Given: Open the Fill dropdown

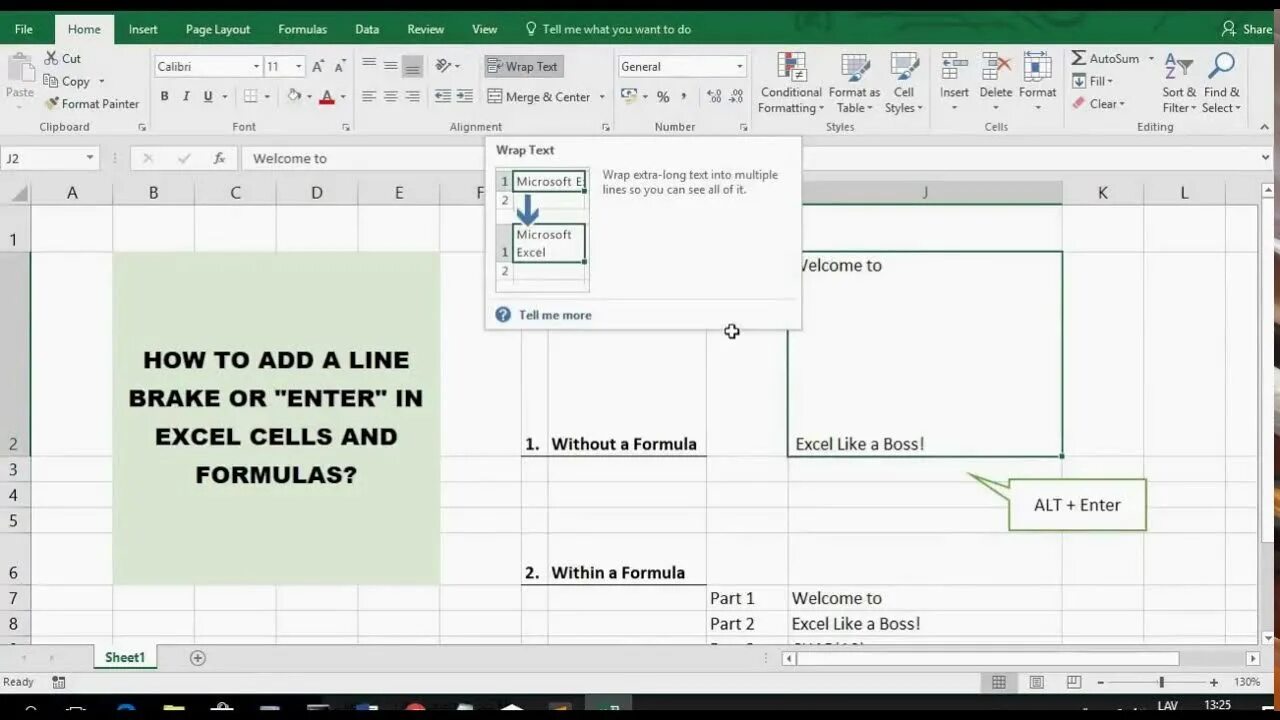Looking at the screenshot, I should 1093,81.
